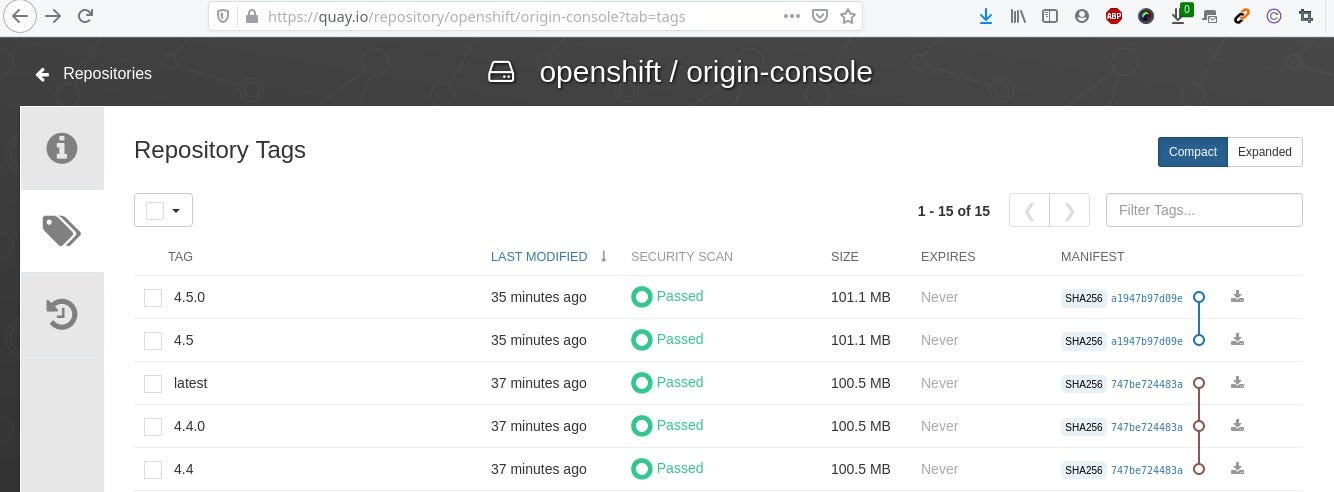
Task: Open the Firefox account avatar icon
Action: point(1081,16)
